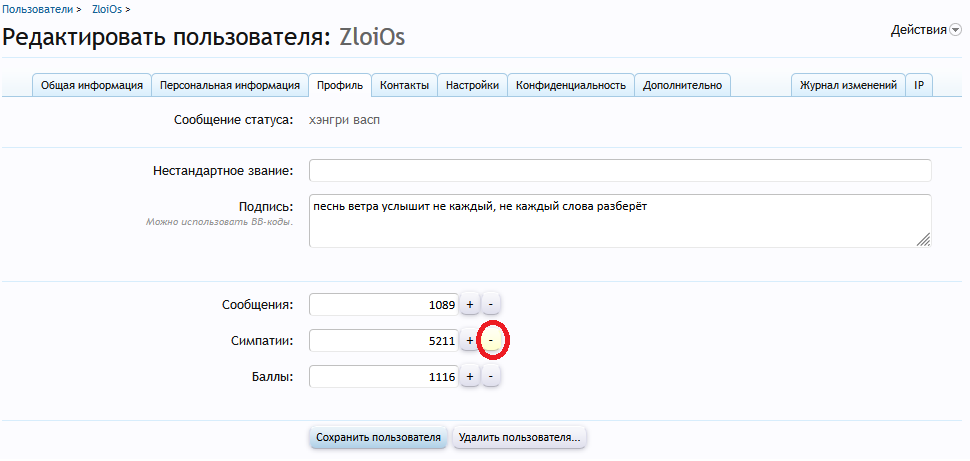Screen dimensions: 970x461
Task: Open the Журнал изменений tab
Action: pyautogui.click(x=848, y=86)
